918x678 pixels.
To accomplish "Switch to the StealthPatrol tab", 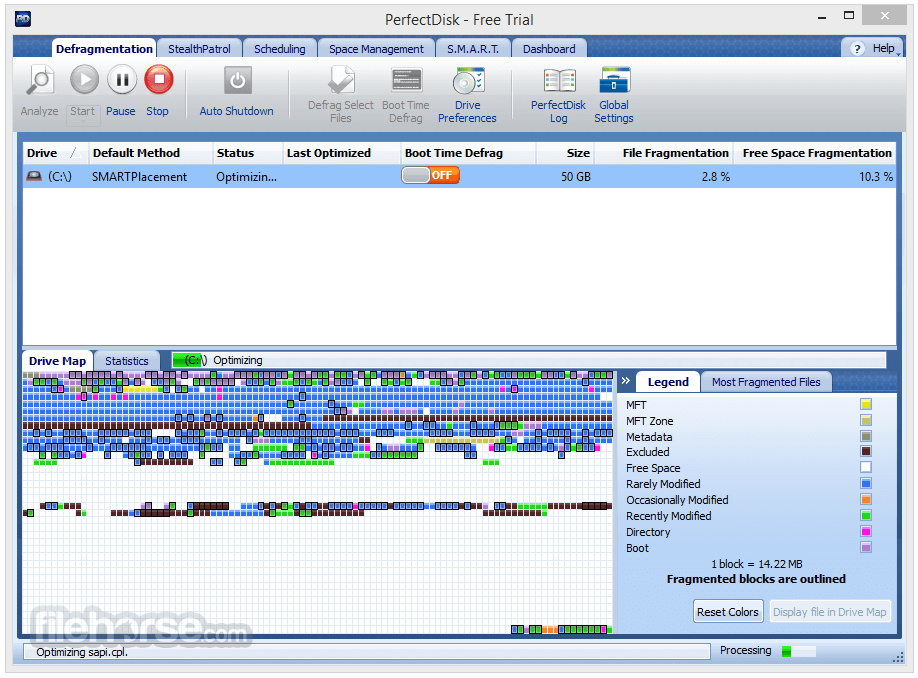I will (199, 49).
